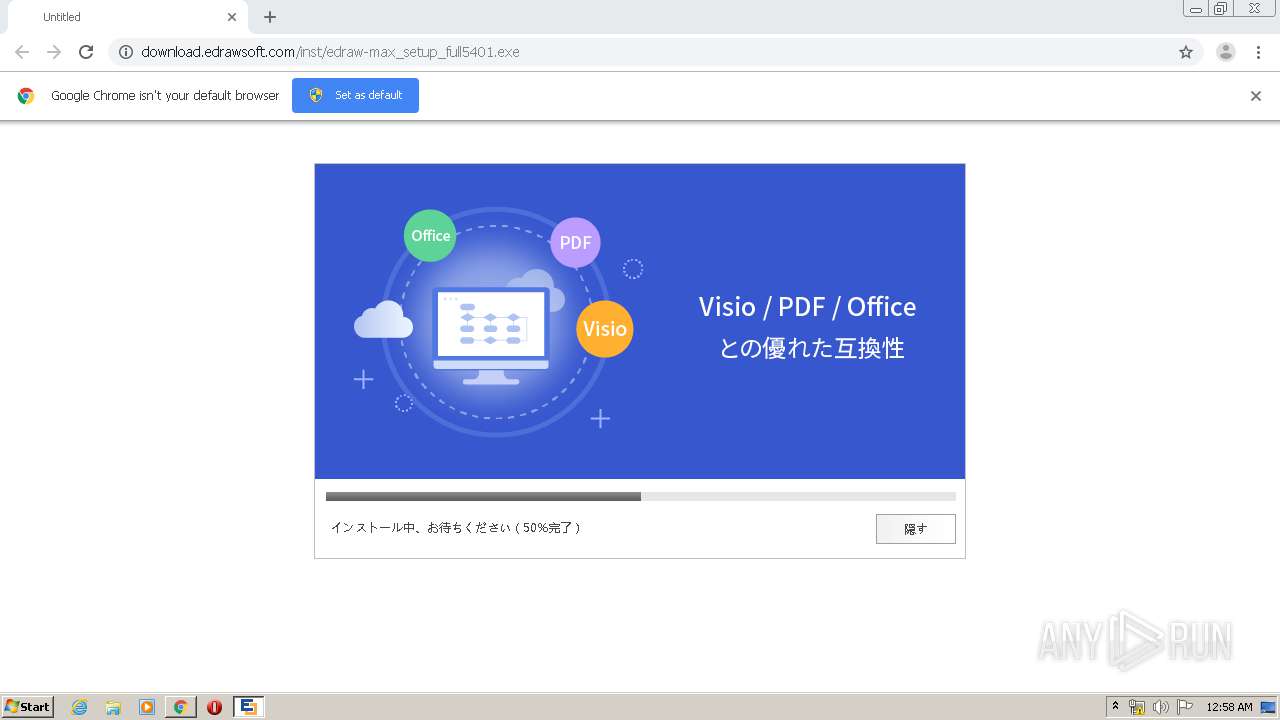Reload the page with refresh icon

pos(86,52)
